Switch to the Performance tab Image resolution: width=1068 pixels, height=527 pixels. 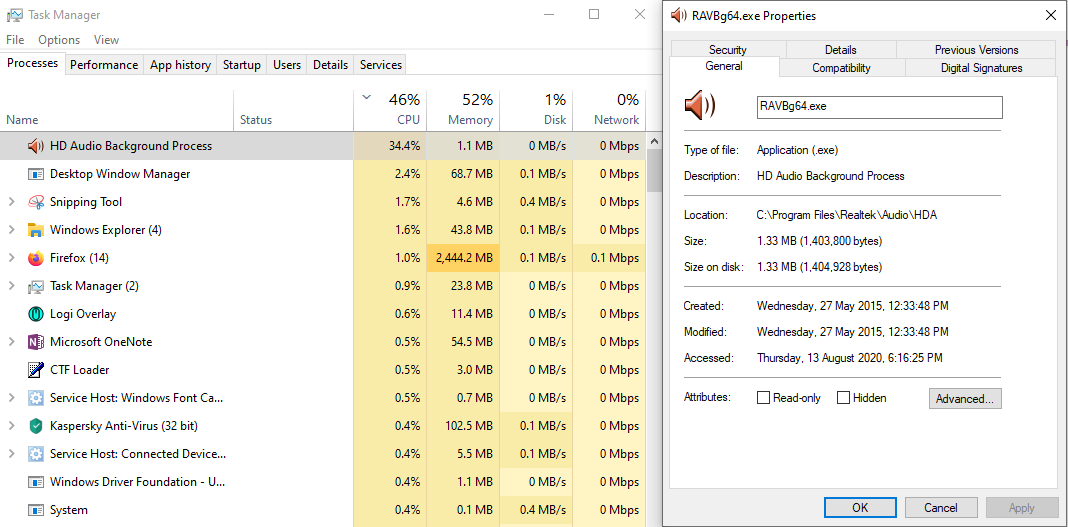104,65
